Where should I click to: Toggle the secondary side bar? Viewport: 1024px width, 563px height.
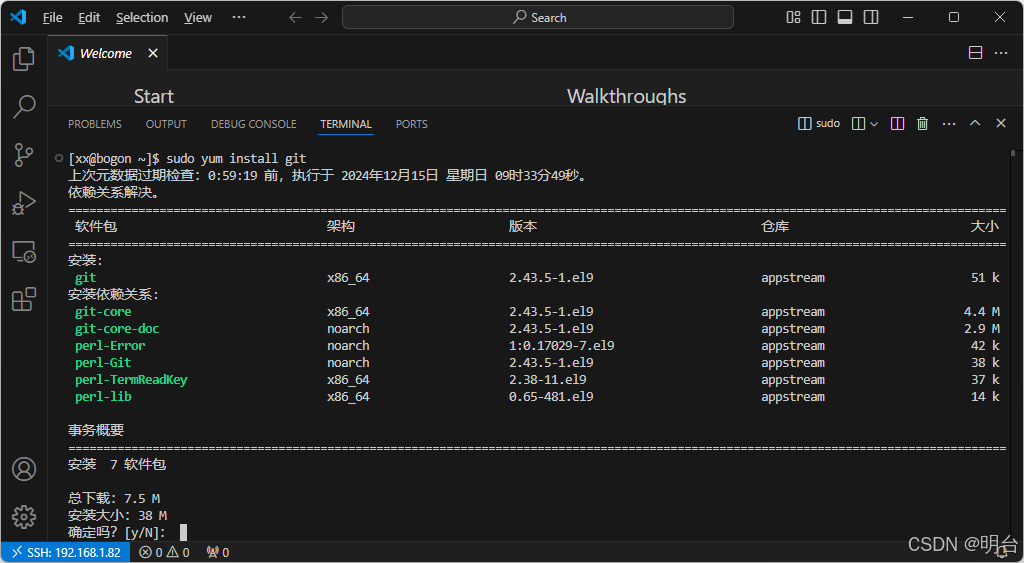pos(871,18)
